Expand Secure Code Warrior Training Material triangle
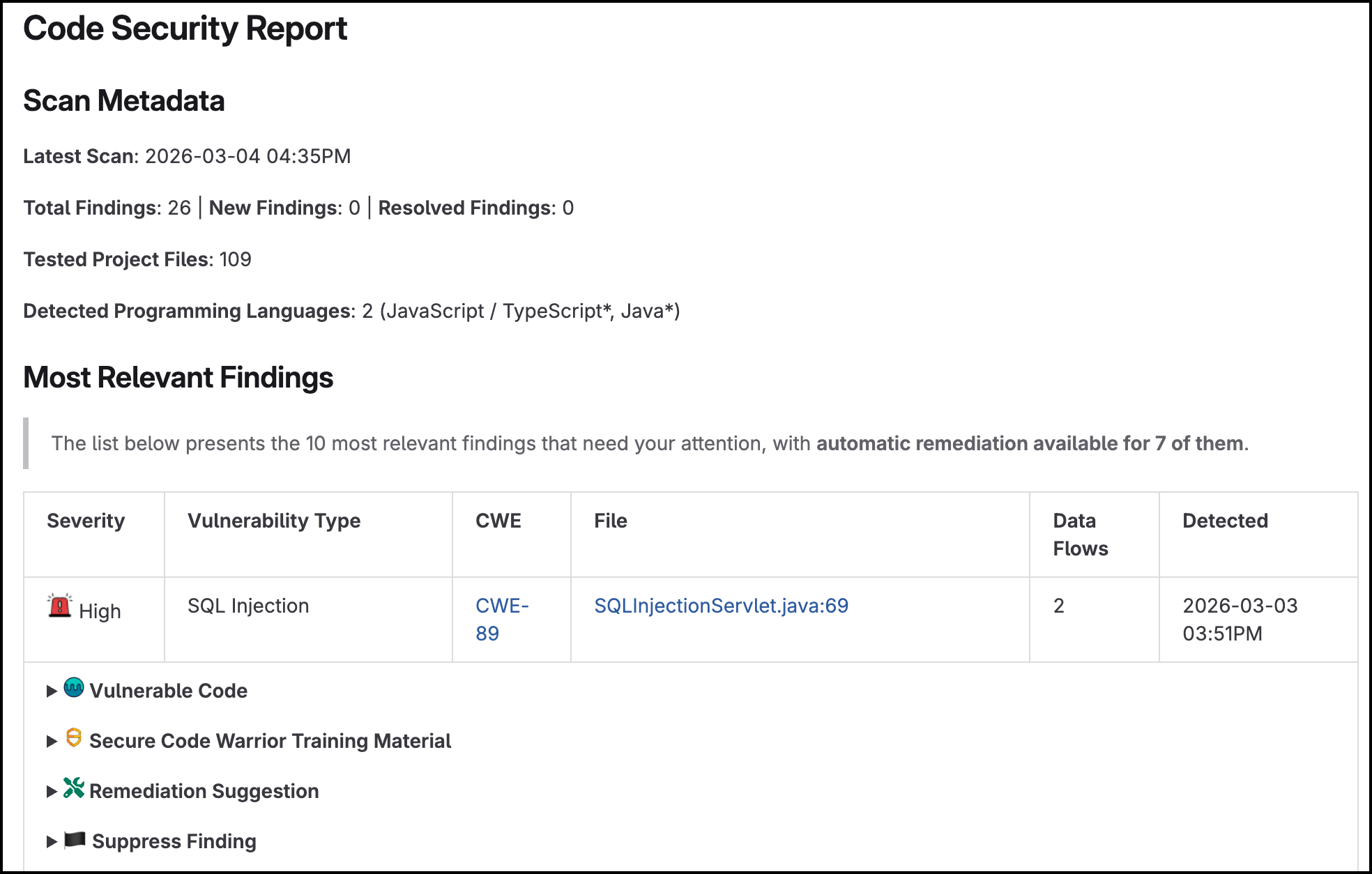 pyautogui.click(x=52, y=742)
